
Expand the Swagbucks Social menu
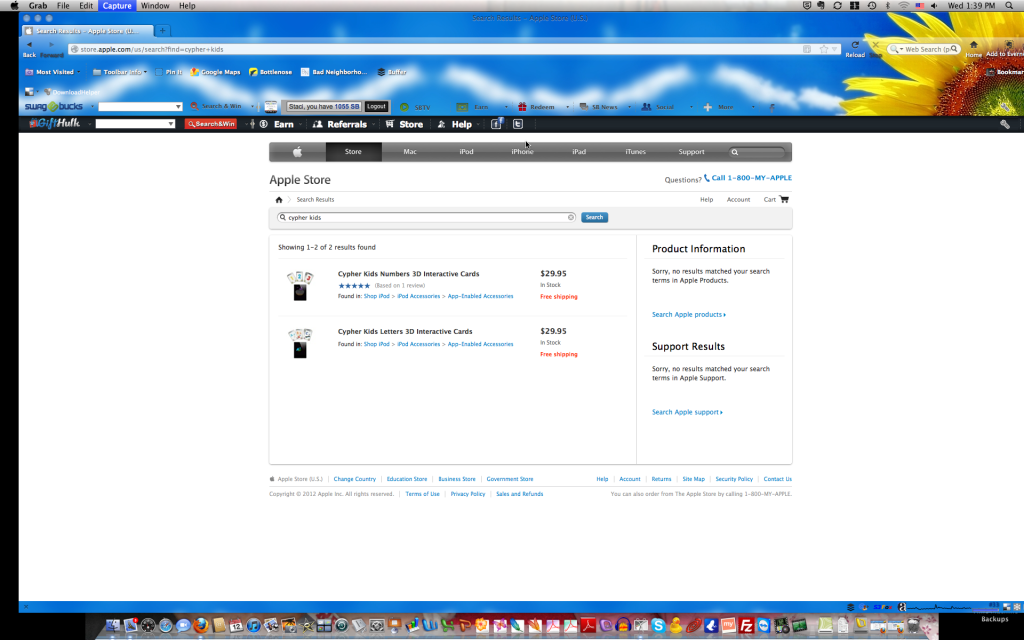pos(691,107)
